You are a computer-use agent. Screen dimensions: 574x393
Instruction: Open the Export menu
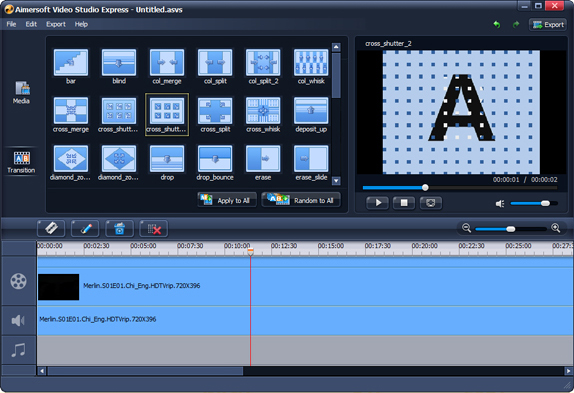click(56, 24)
